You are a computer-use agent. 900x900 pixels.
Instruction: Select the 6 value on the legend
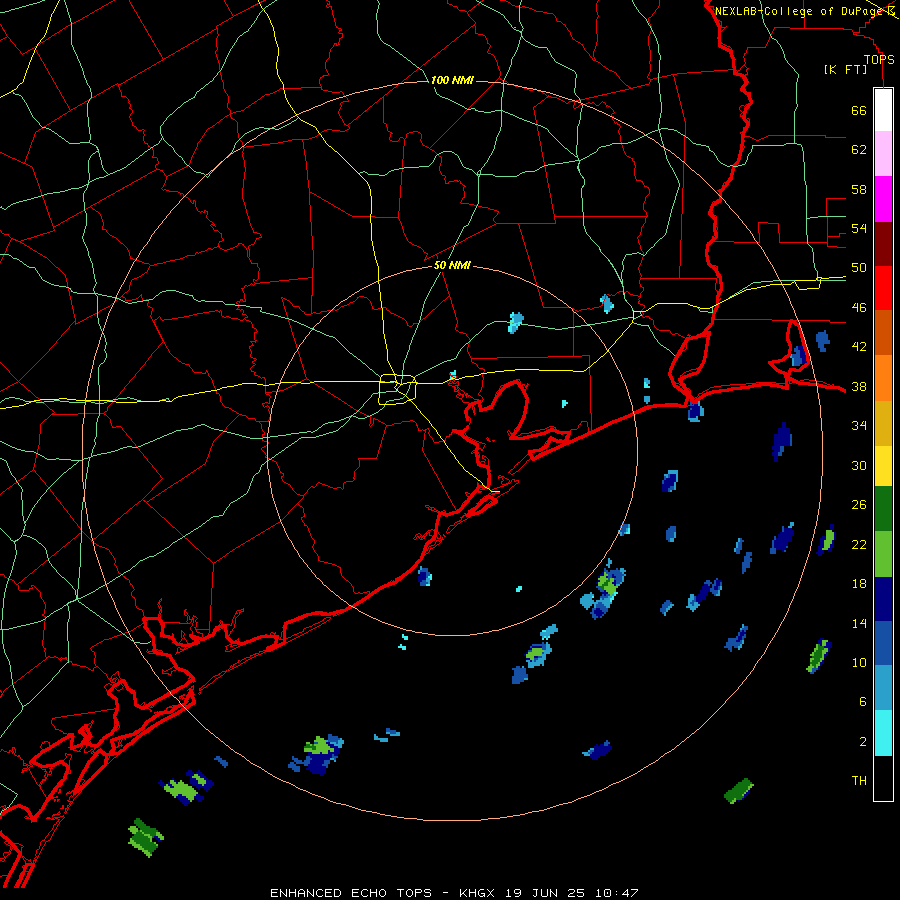click(x=862, y=702)
